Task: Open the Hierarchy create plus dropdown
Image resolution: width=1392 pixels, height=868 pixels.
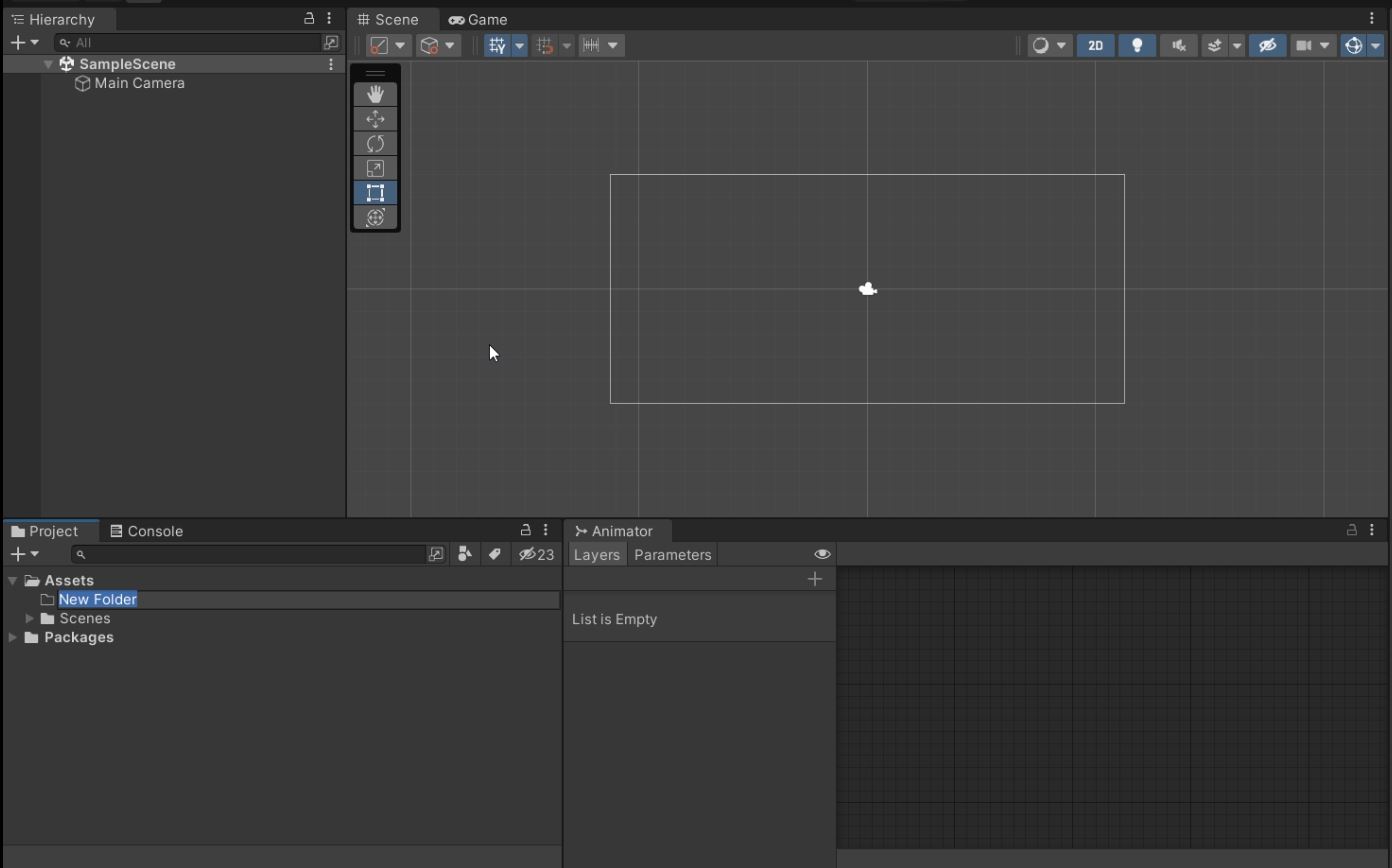Action: pos(24,42)
